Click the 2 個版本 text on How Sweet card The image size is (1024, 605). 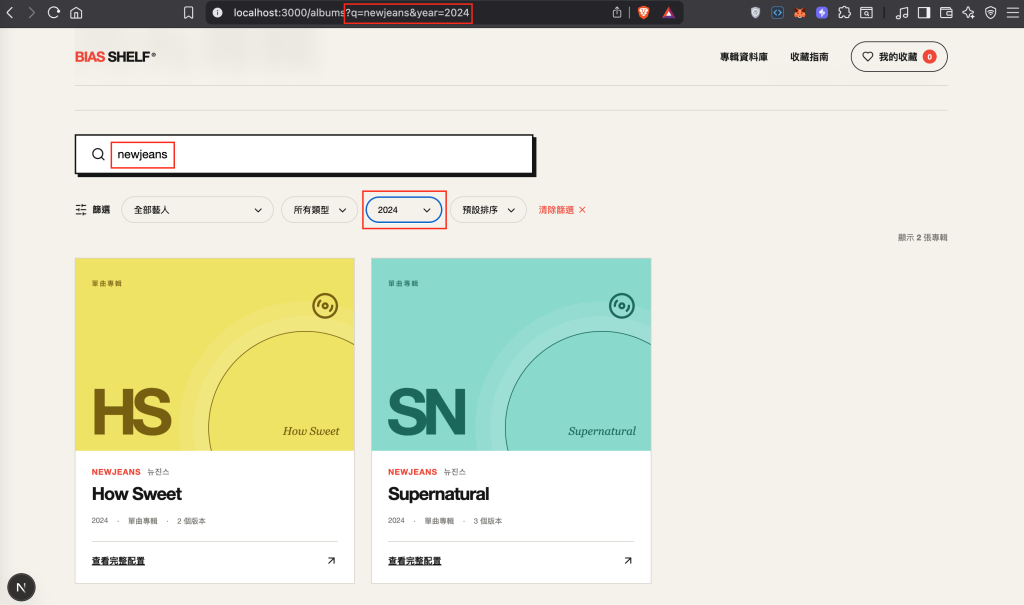coord(191,521)
